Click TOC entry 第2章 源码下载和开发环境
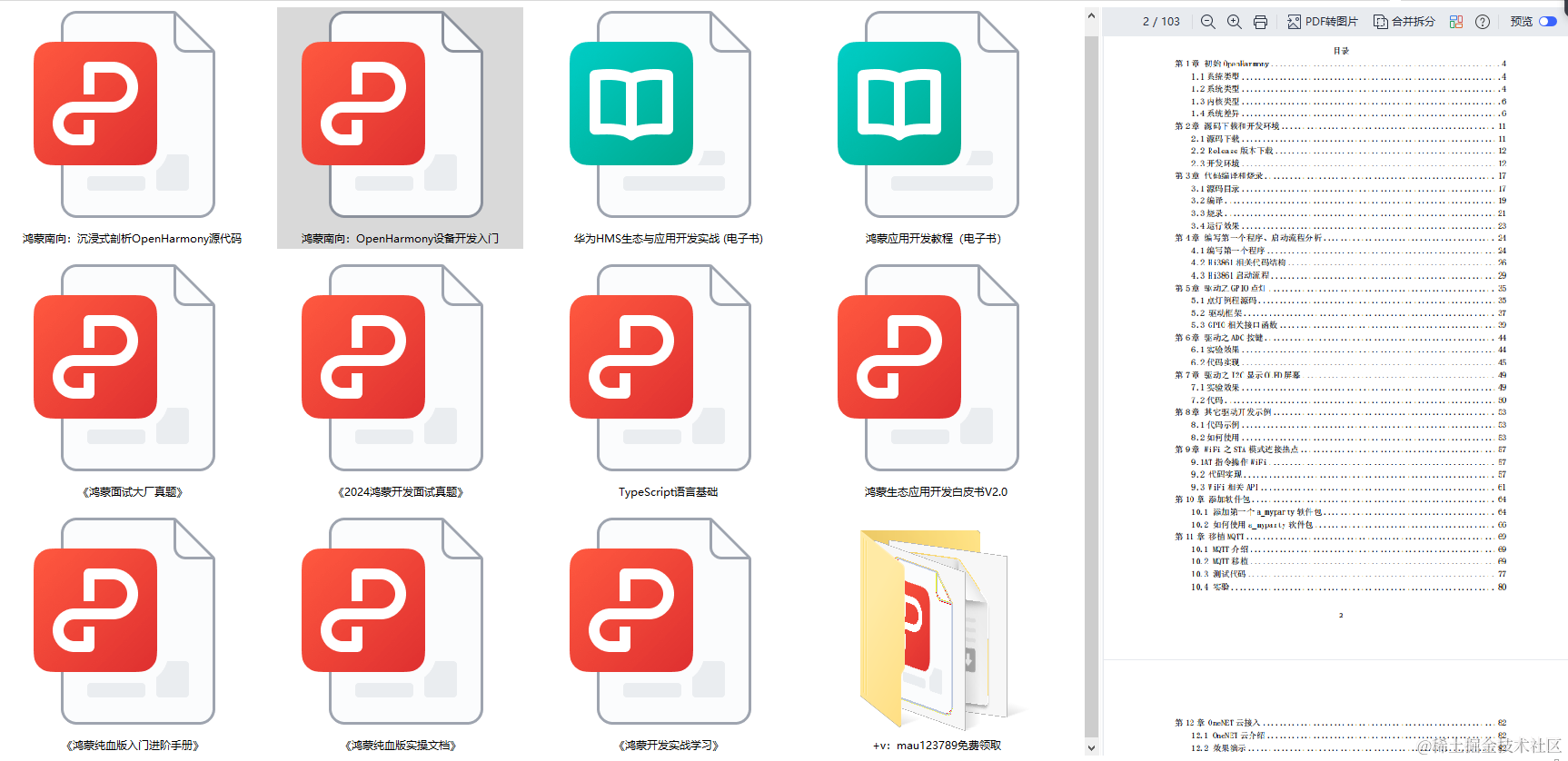The width and height of the screenshot is (1568, 761). [1340, 126]
